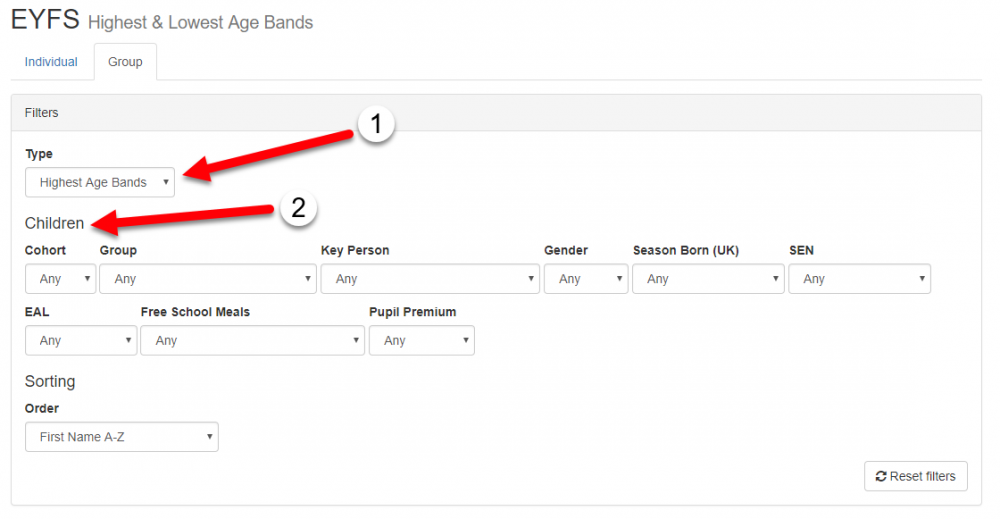Switch to the Individual tab

tap(51, 62)
